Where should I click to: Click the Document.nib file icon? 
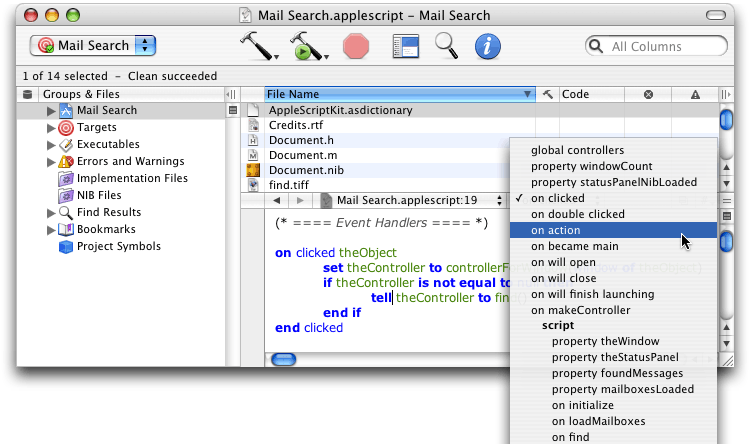253,170
